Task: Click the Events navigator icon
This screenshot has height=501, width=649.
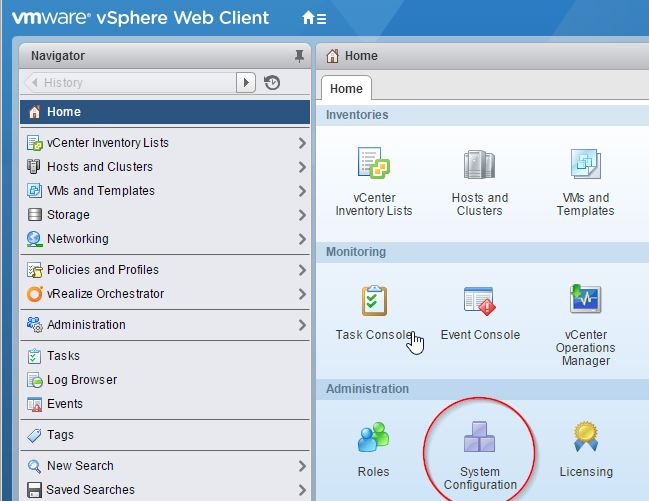Action: tap(34, 404)
